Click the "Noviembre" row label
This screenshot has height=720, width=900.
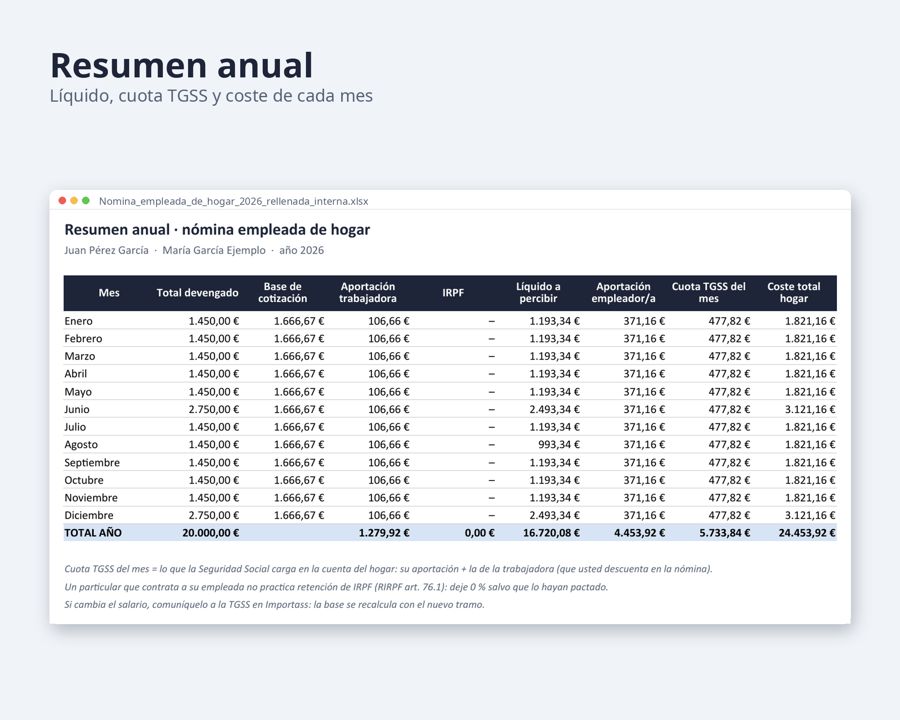click(x=91, y=498)
